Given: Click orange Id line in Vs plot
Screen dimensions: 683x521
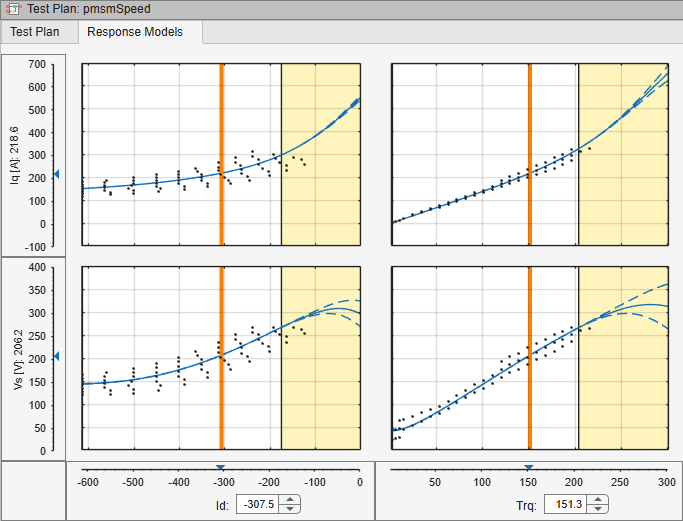Looking at the screenshot, I should tap(221, 358).
